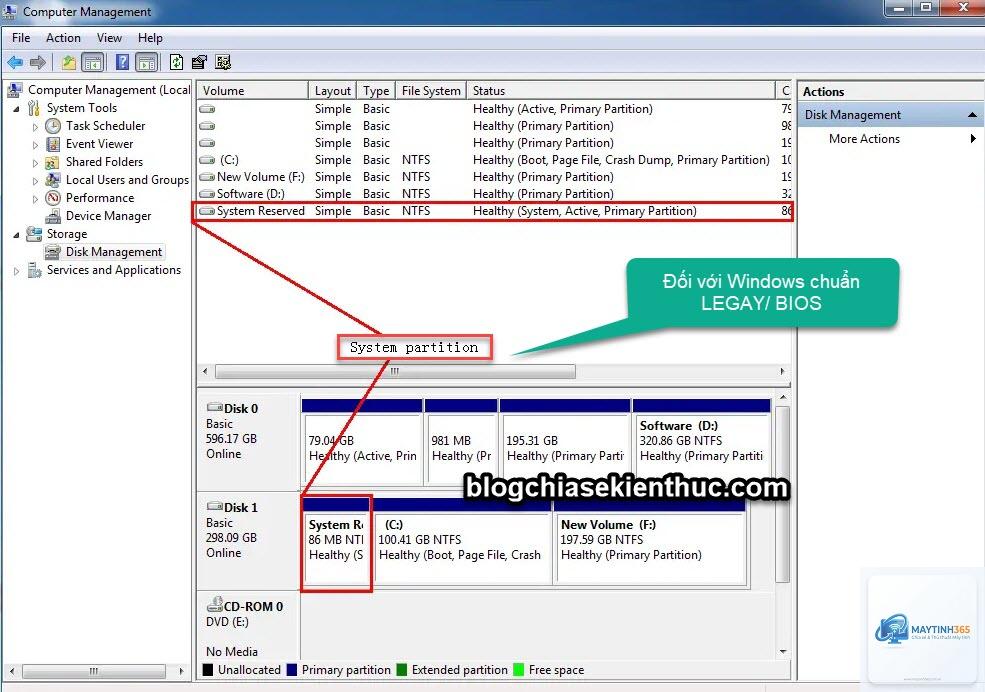Click the Shared Folders icon
The height and width of the screenshot is (692, 985).
pos(53,162)
